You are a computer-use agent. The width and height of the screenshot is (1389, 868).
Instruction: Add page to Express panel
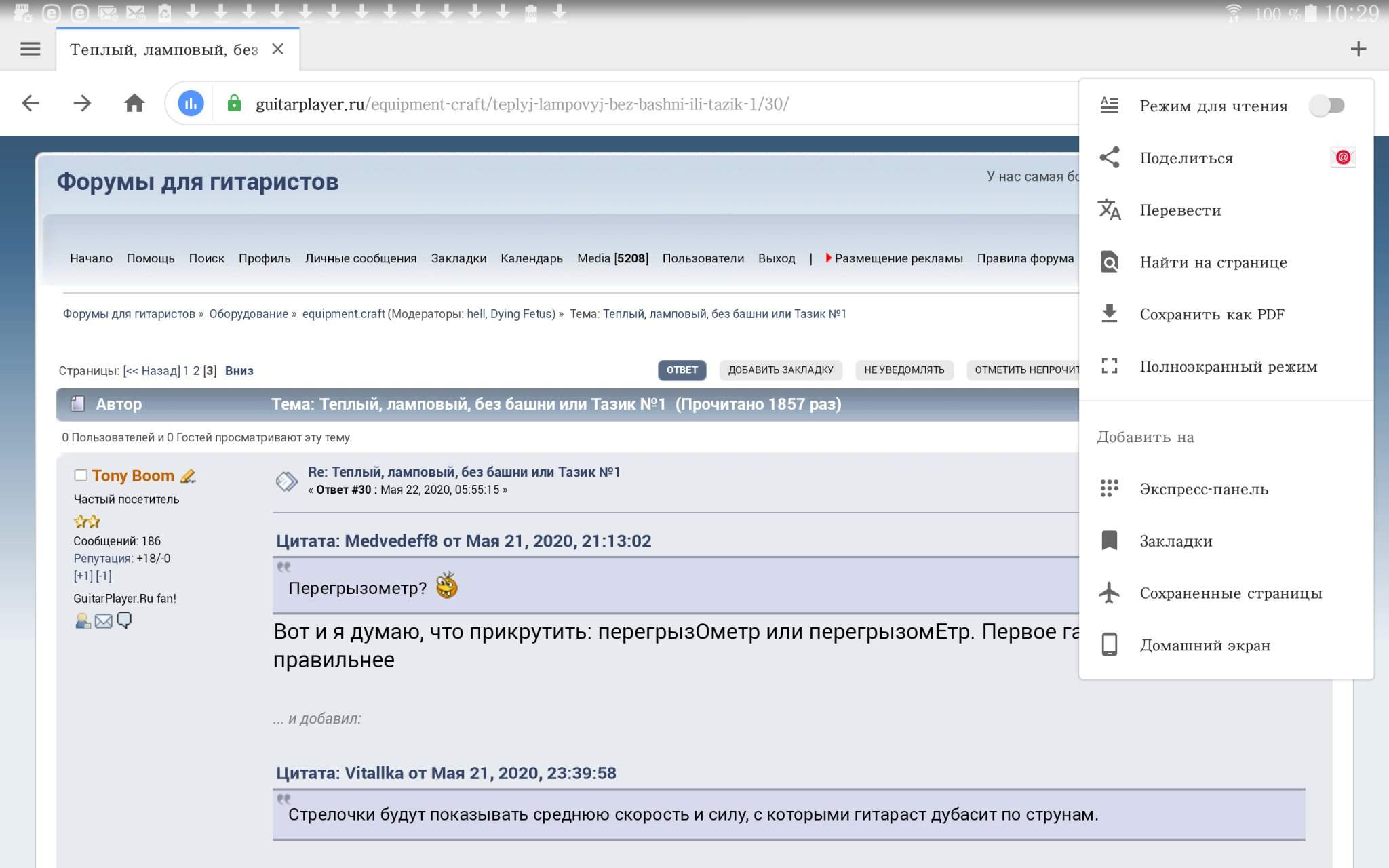point(1203,489)
